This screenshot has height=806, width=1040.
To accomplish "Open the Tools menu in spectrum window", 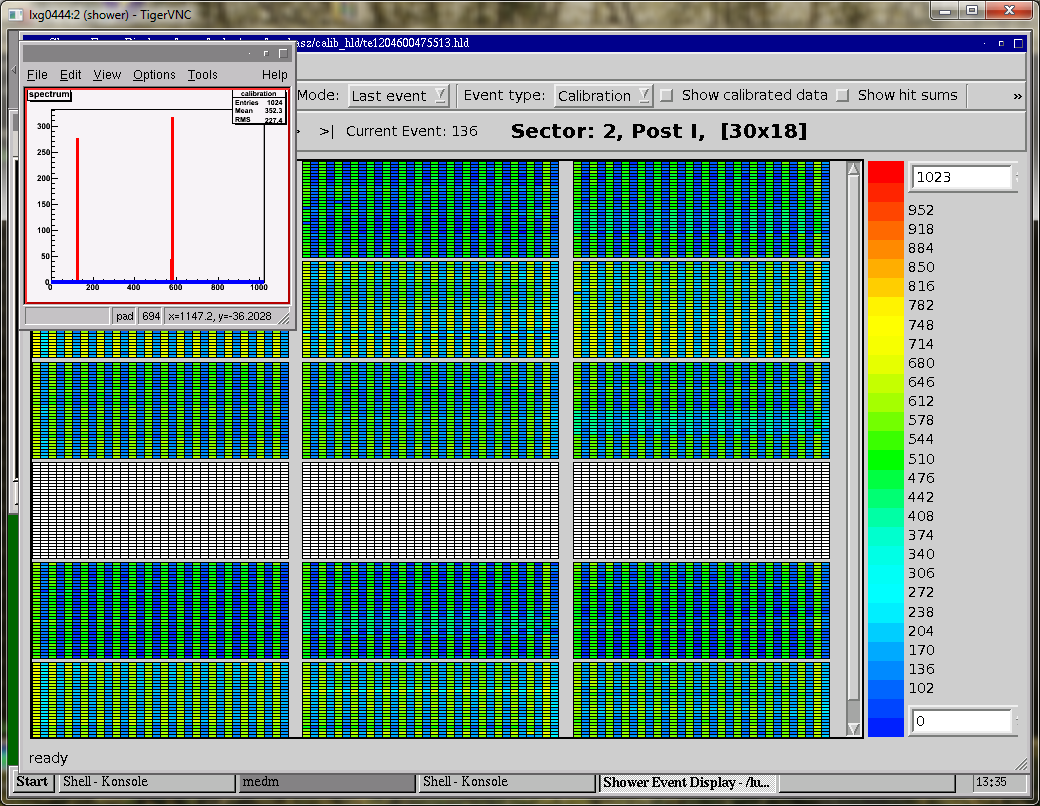I will click(x=202, y=75).
